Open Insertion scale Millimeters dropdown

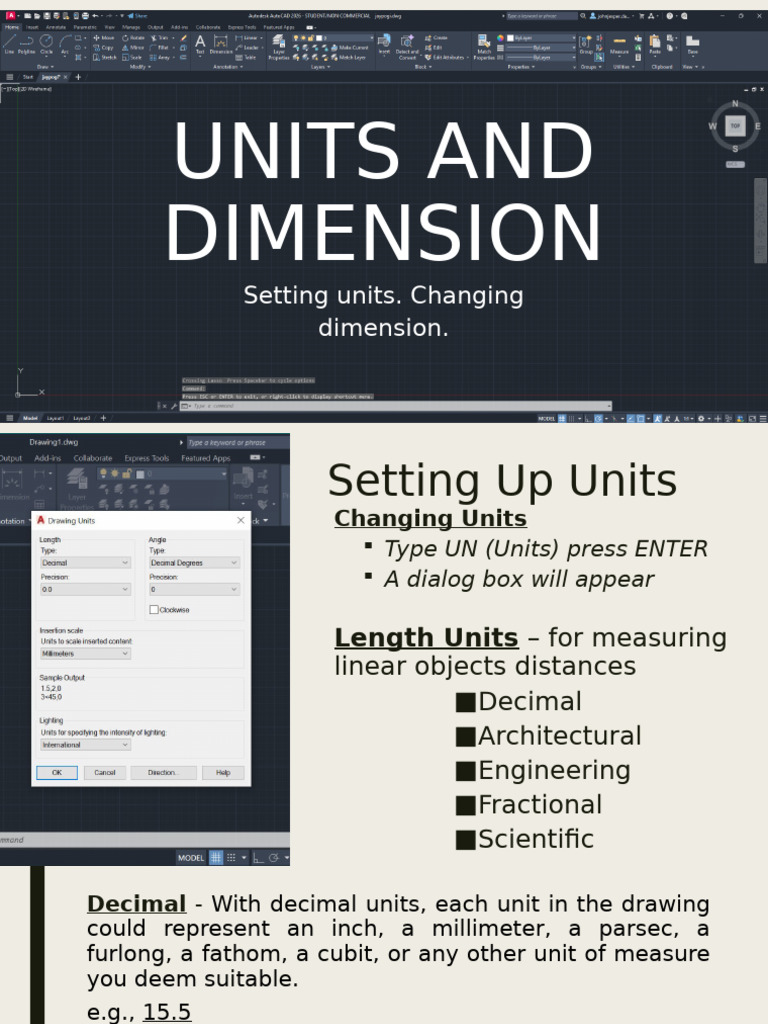click(86, 653)
